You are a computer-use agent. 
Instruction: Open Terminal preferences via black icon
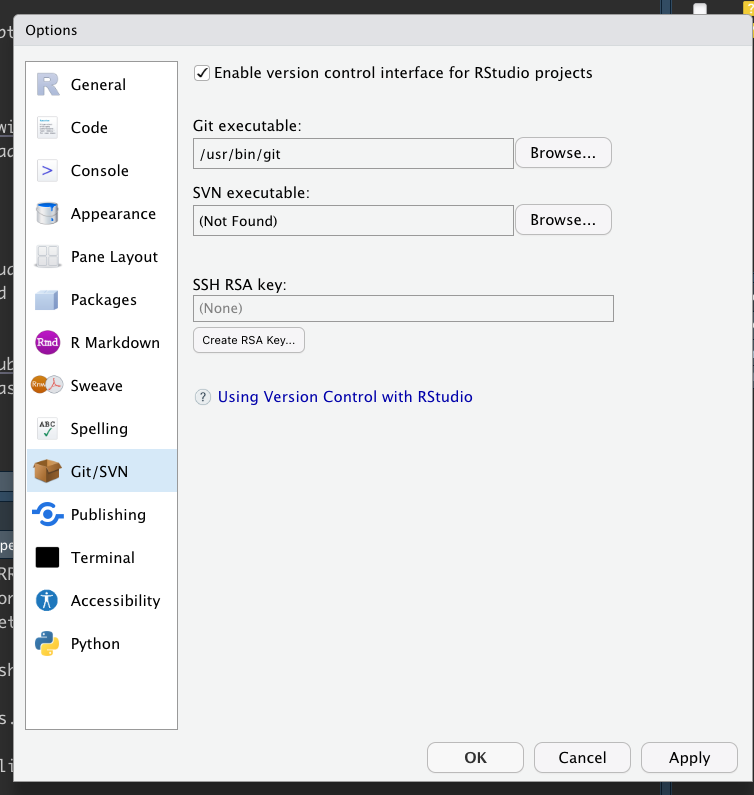(47, 558)
